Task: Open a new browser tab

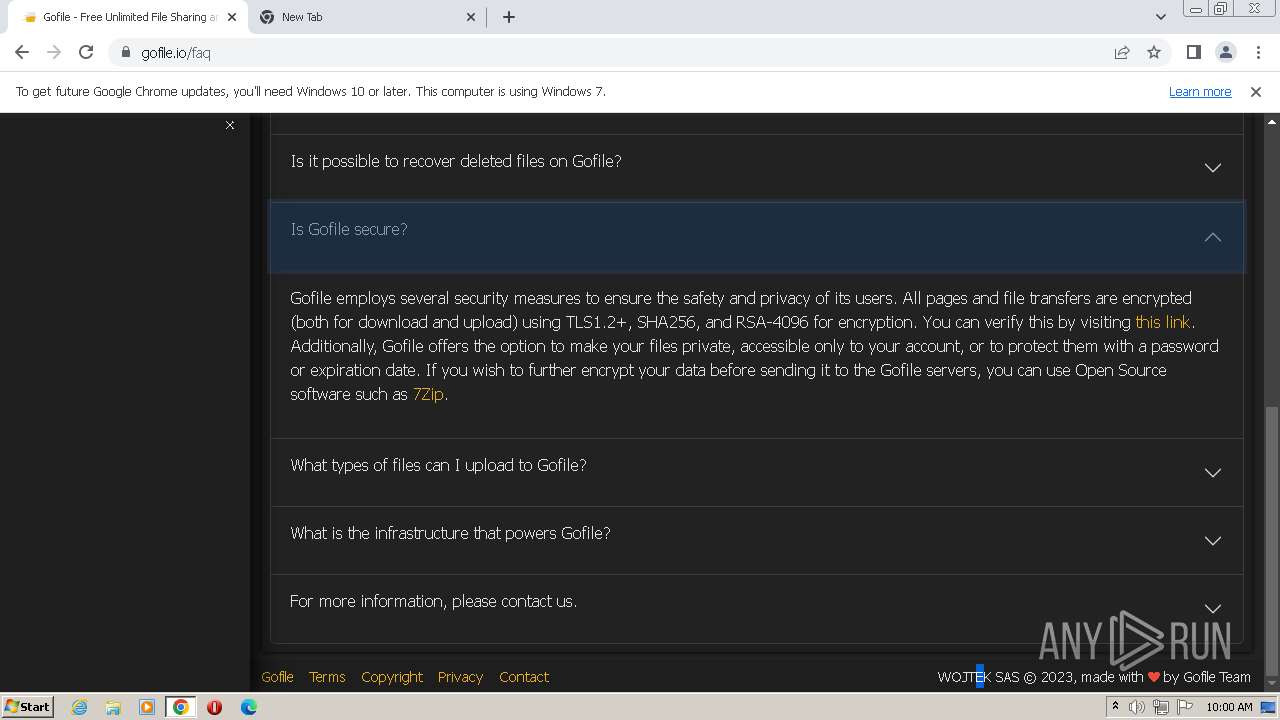Action: (x=508, y=17)
